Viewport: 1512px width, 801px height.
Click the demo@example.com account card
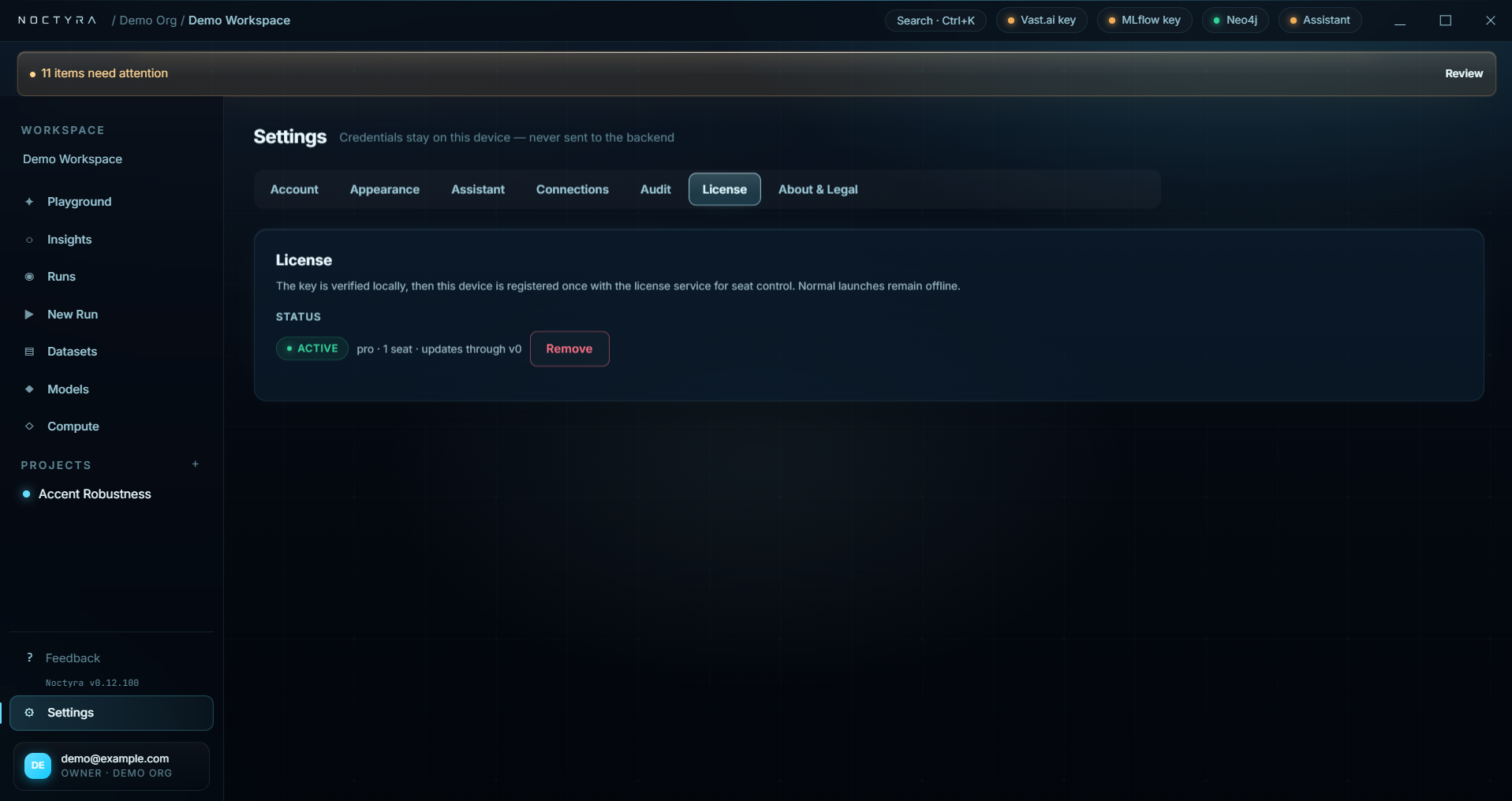[111, 766]
